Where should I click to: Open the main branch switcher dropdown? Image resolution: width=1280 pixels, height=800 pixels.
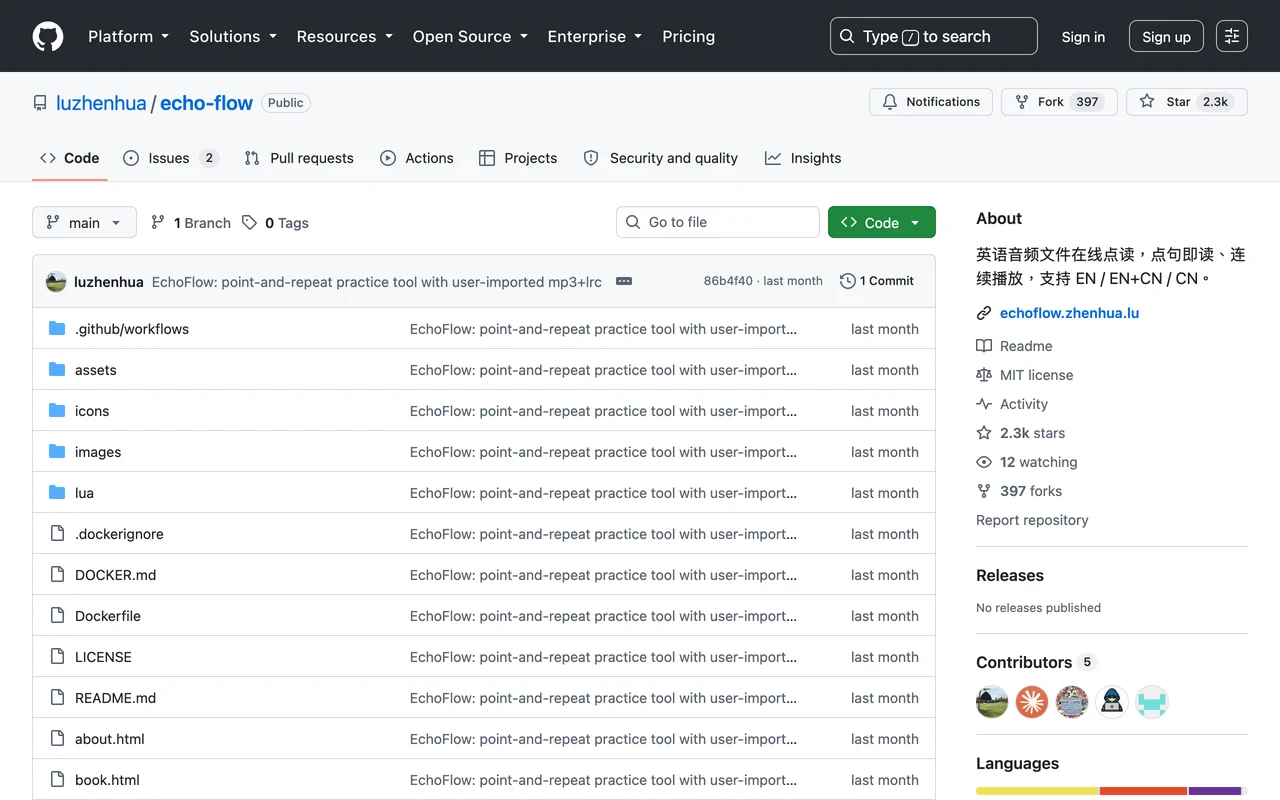pyautogui.click(x=84, y=222)
